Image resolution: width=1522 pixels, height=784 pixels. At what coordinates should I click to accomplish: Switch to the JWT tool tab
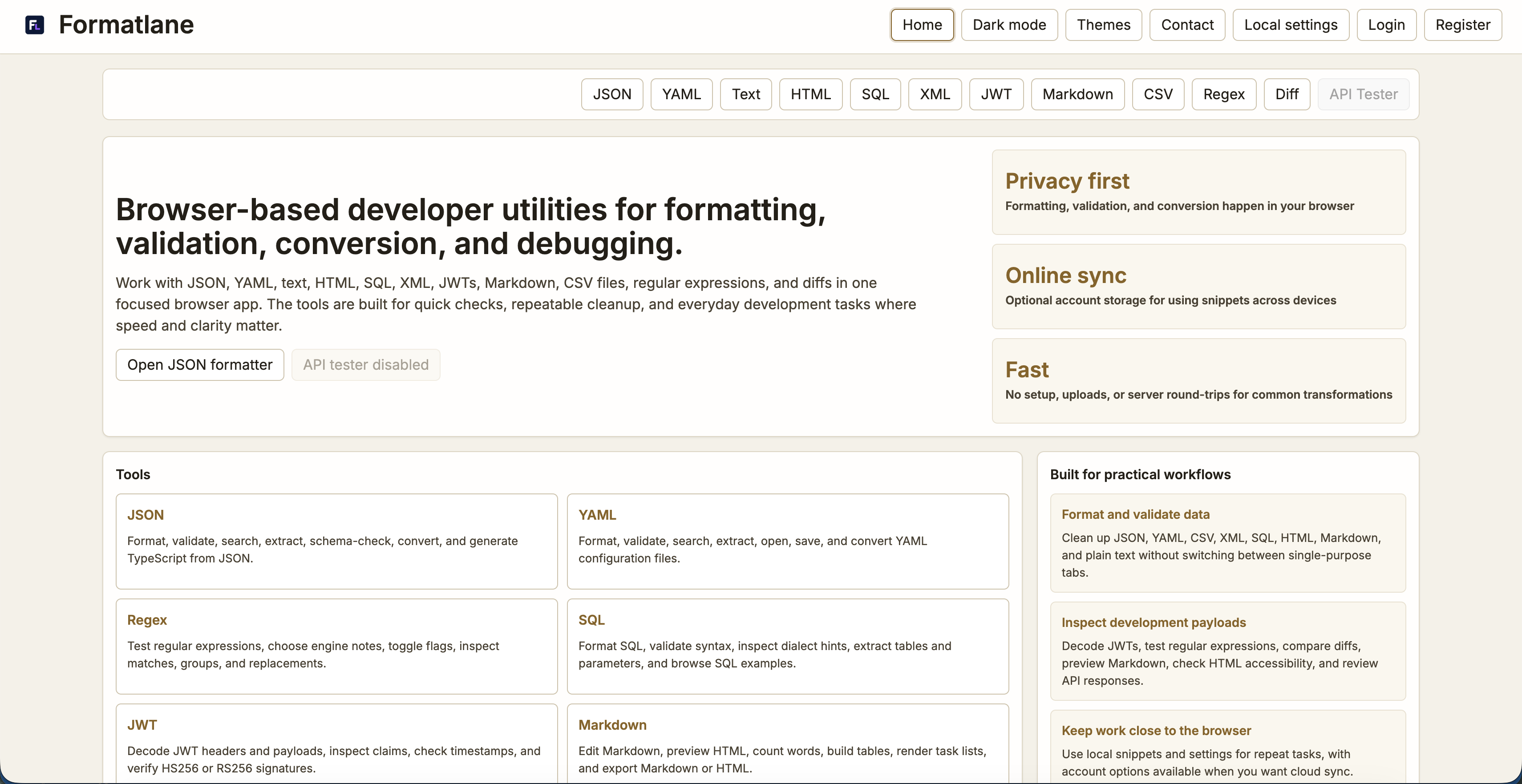point(996,94)
